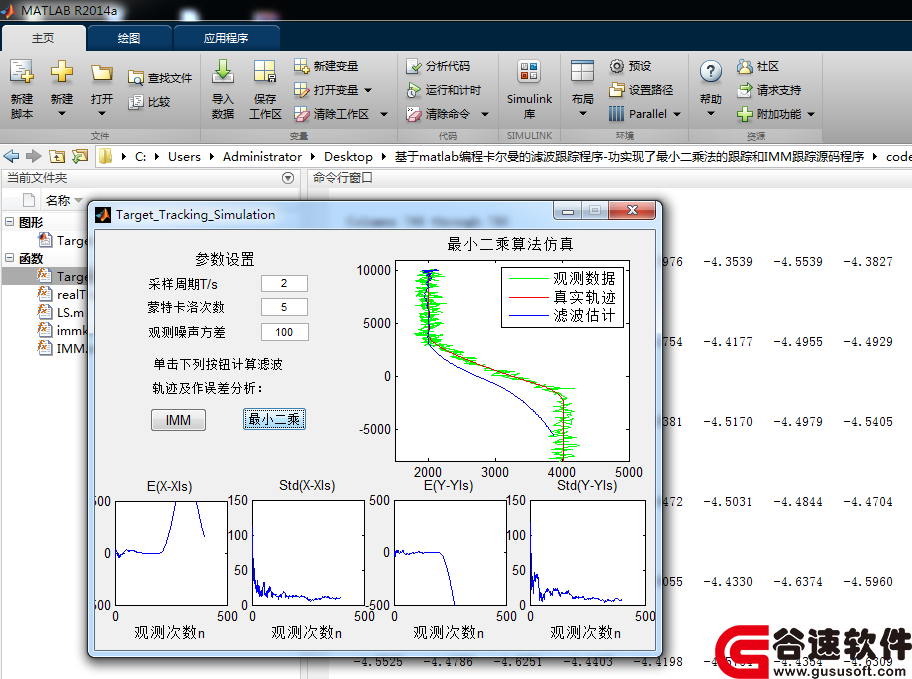The width and height of the screenshot is (912, 679).
Task: Open the Simulink Library icon
Action: pos(529,72)
